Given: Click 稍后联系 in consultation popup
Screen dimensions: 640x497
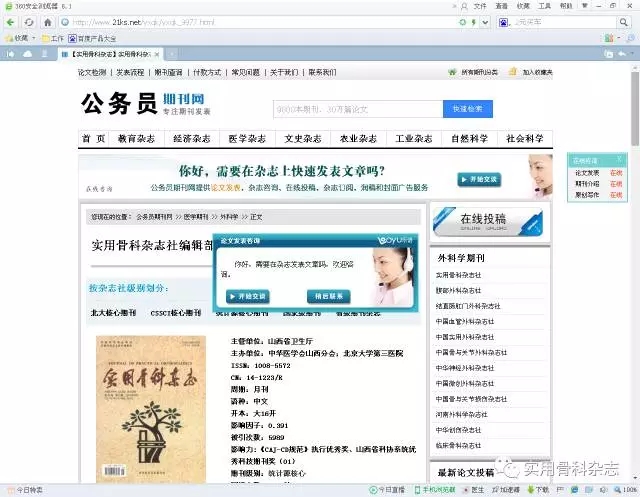Looking at the screenshot, I should (x=329, y=296).
